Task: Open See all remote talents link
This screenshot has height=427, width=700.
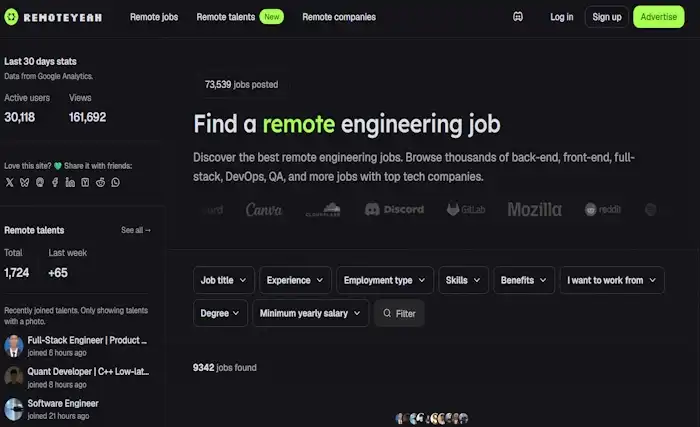Action: [136, 230]
